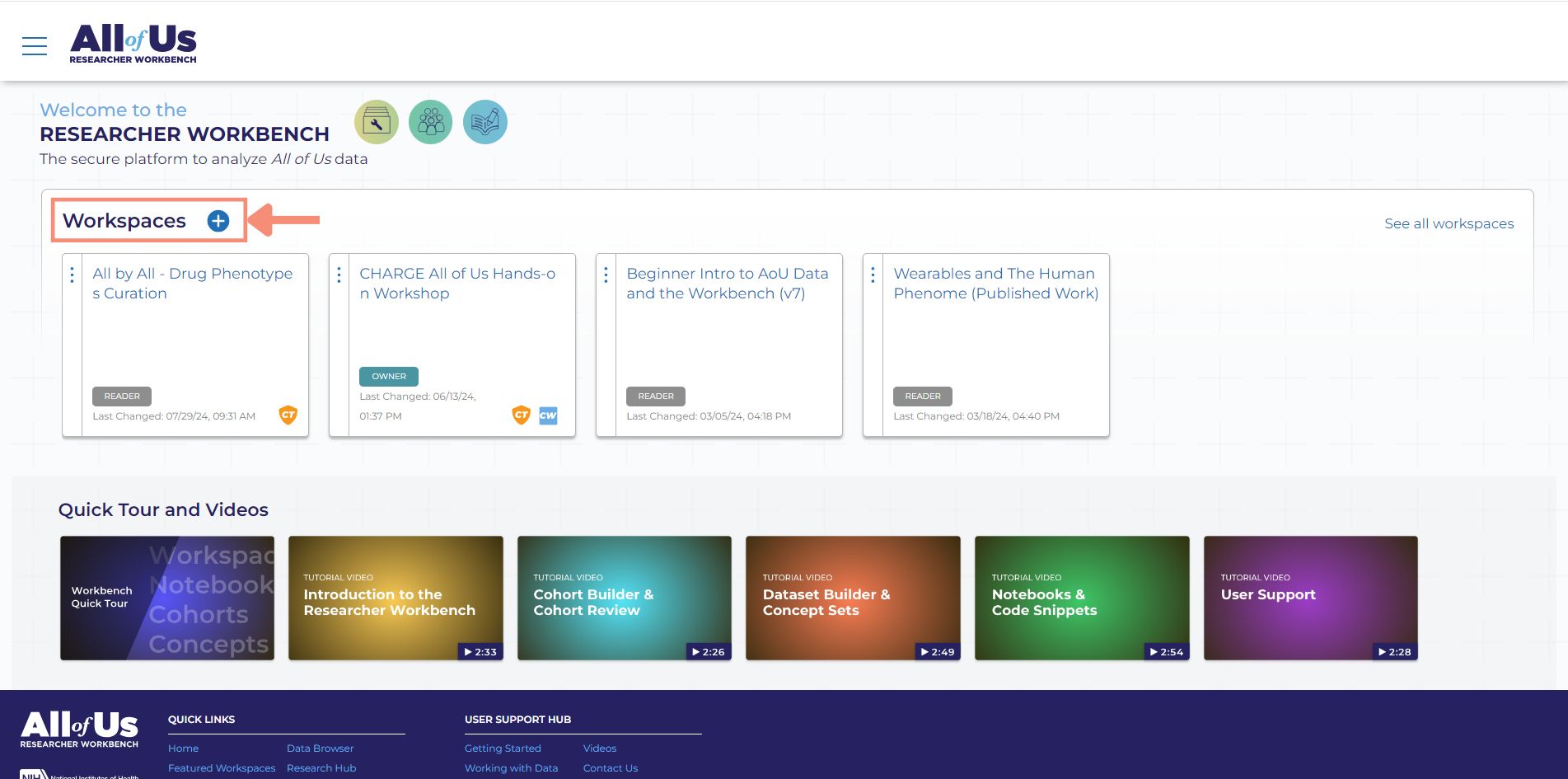Viewport: 1568px width, 779px height.
Task: Click READER badge on Wearables card
Action: (923, 397)
